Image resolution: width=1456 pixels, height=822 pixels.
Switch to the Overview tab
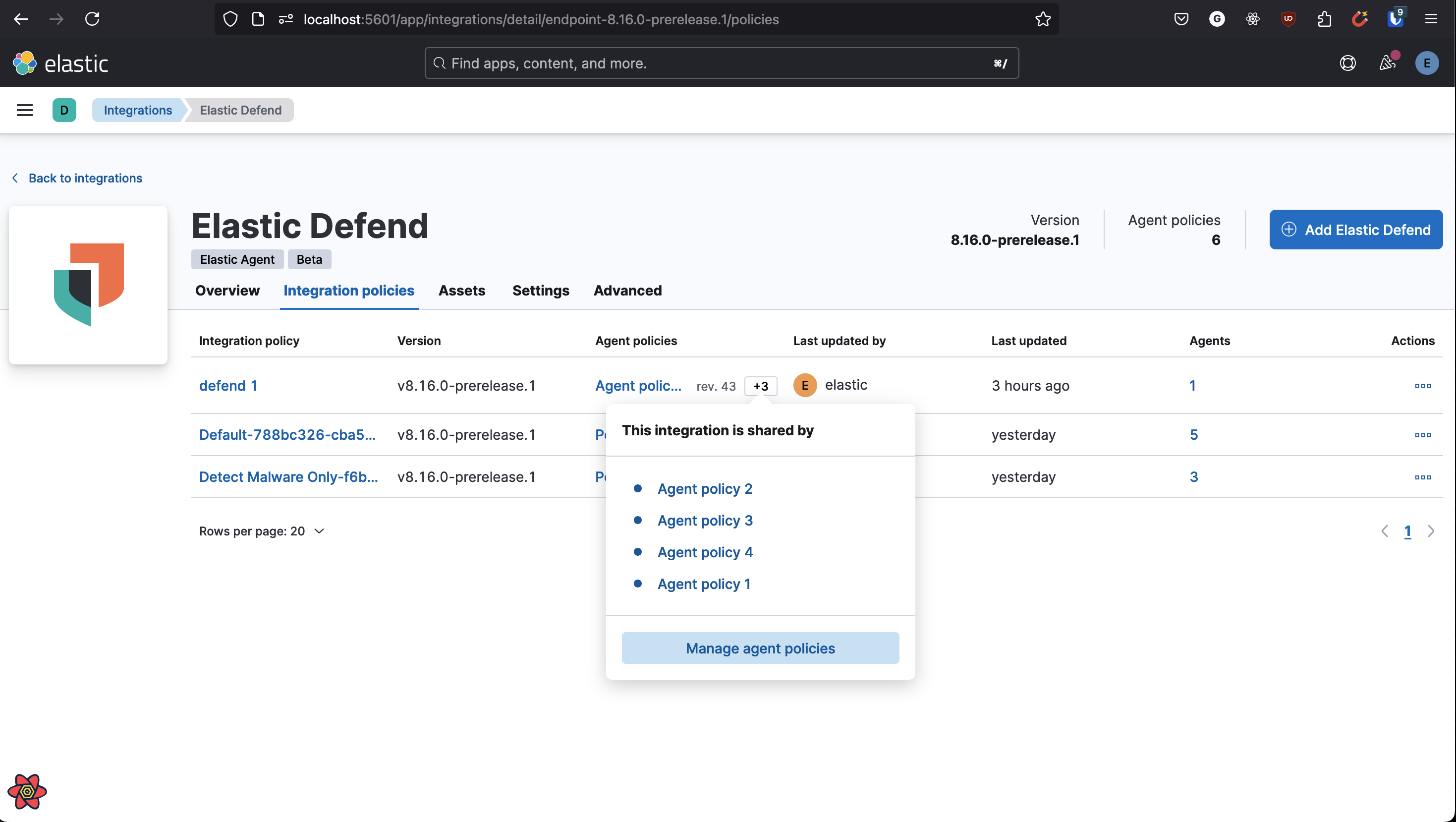[x=227, y=291]
